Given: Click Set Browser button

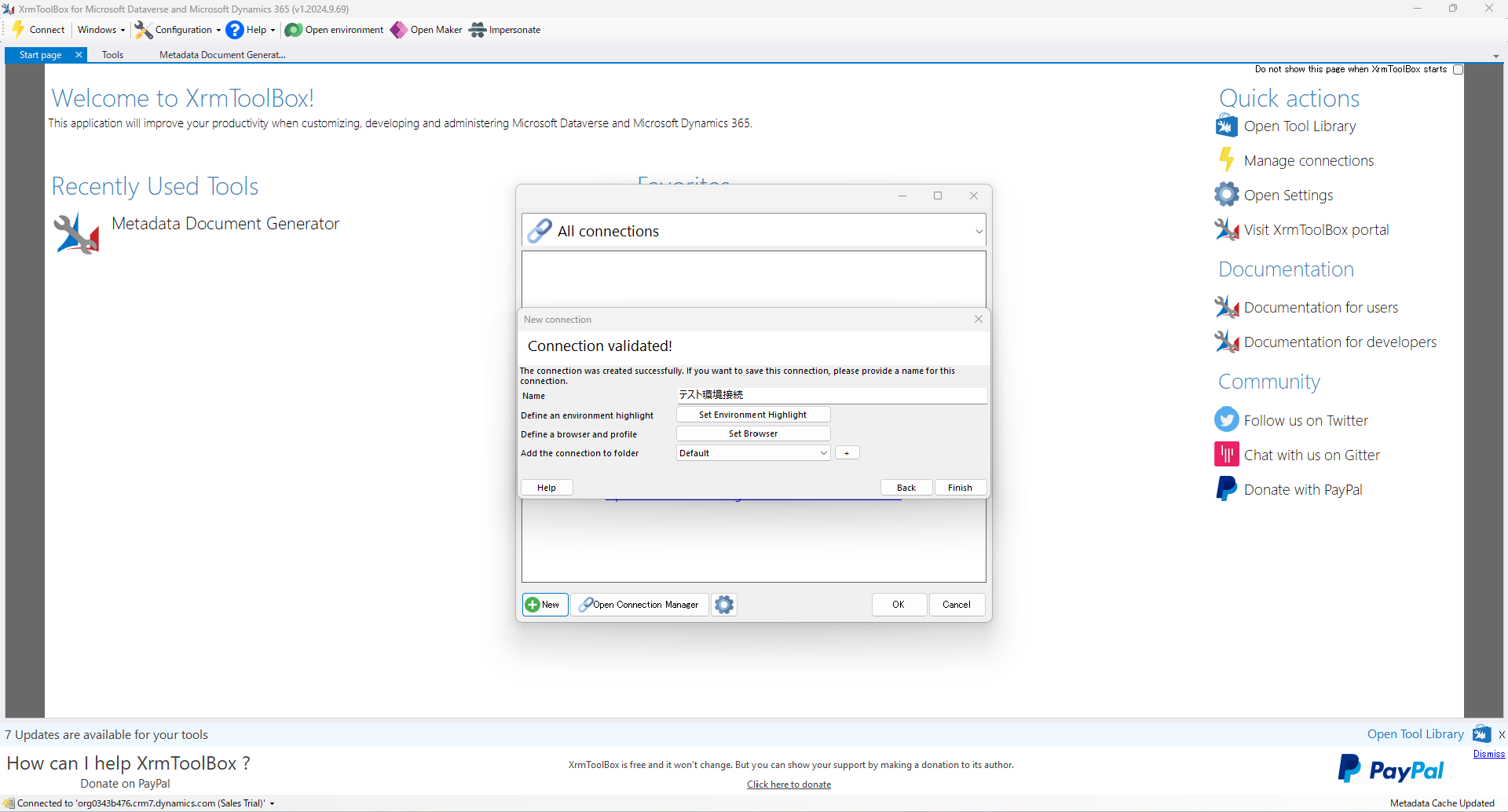Looking at the screenshot, I should coord(752,433).
